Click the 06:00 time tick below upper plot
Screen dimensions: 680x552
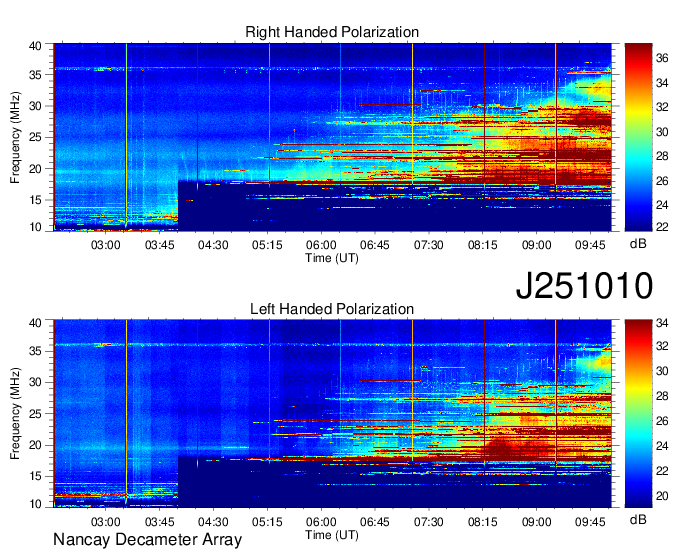(x=321, y=244)
